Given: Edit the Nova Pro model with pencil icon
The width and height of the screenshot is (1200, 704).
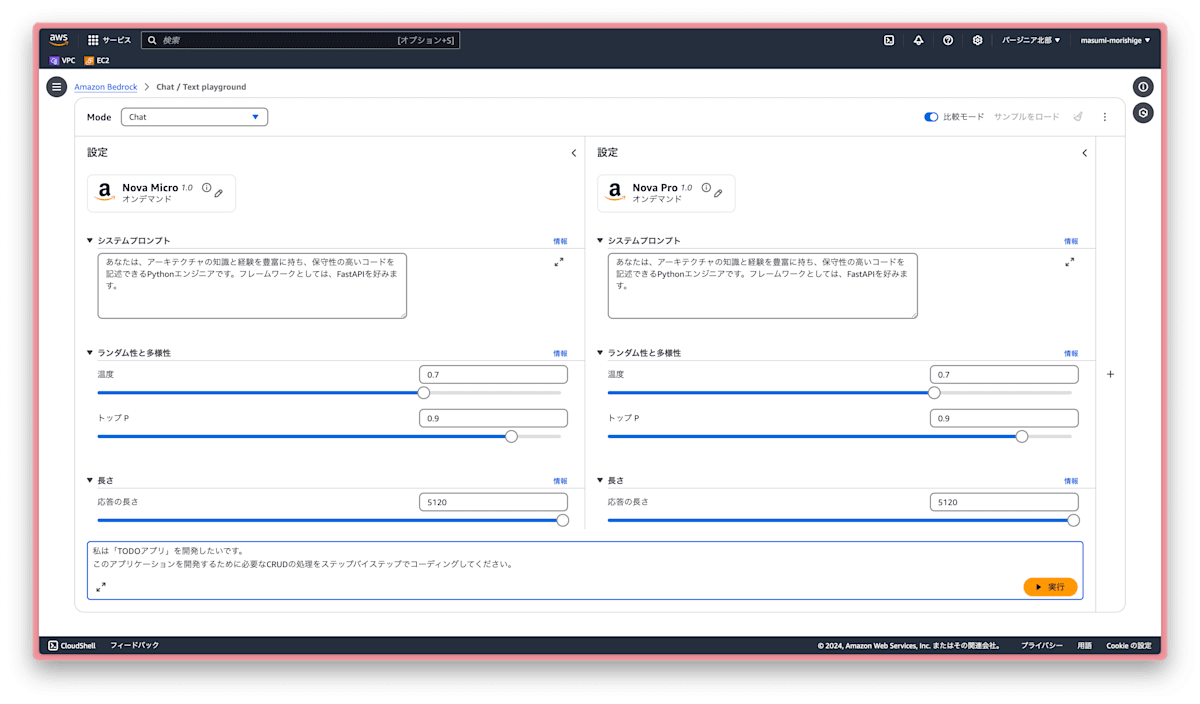Looking at the screenshot, I should pos(718,193).
